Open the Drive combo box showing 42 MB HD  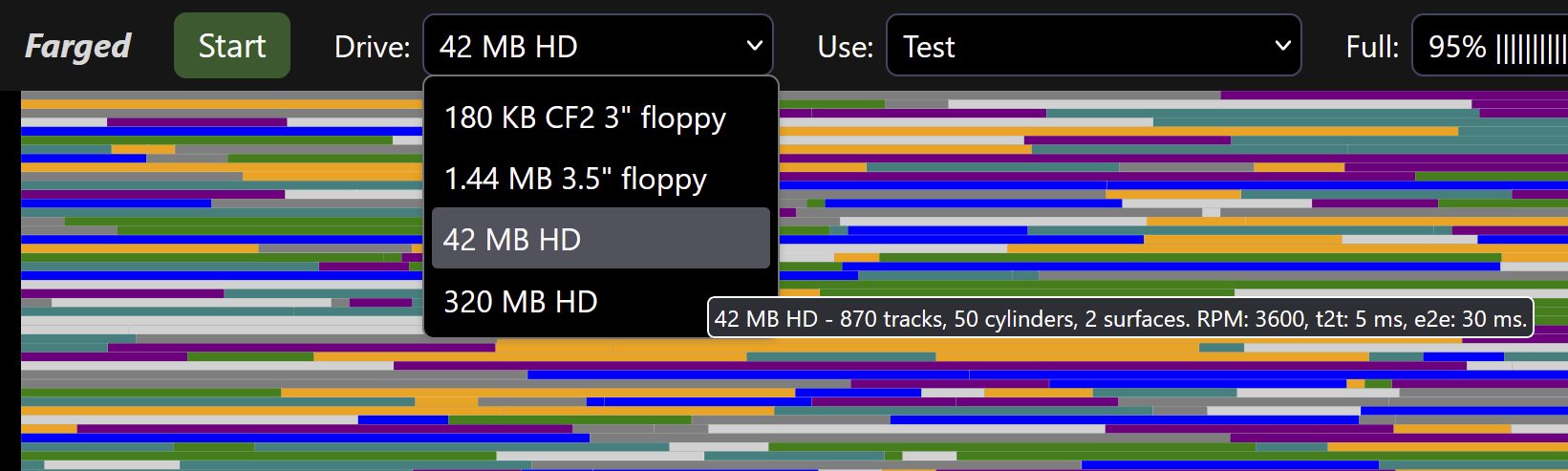pyautogui.click(x=598, y=46)
